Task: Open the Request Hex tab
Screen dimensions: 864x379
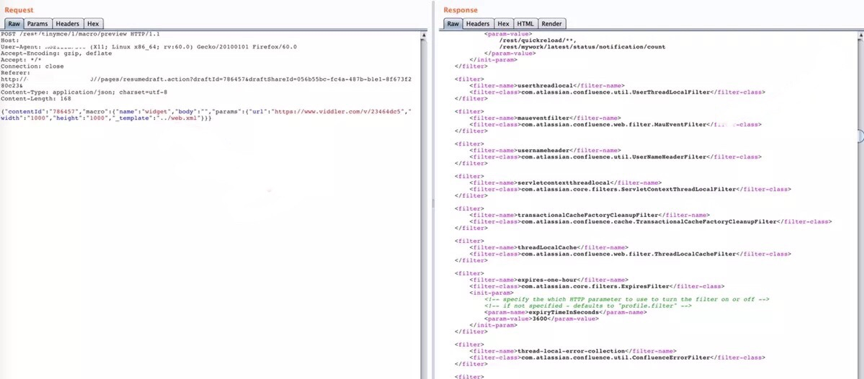Action: [93, 24]
